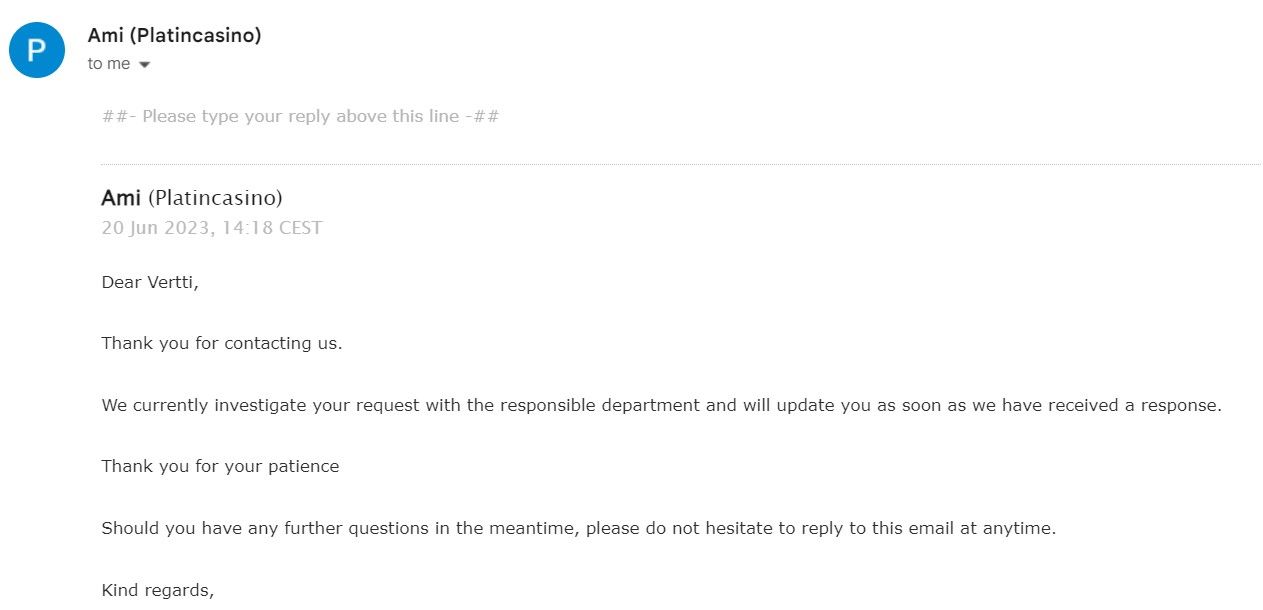Expand recipient details arrow next to "to me"
The width and height of the screenshot is (1263, 610).
(144, 65)
